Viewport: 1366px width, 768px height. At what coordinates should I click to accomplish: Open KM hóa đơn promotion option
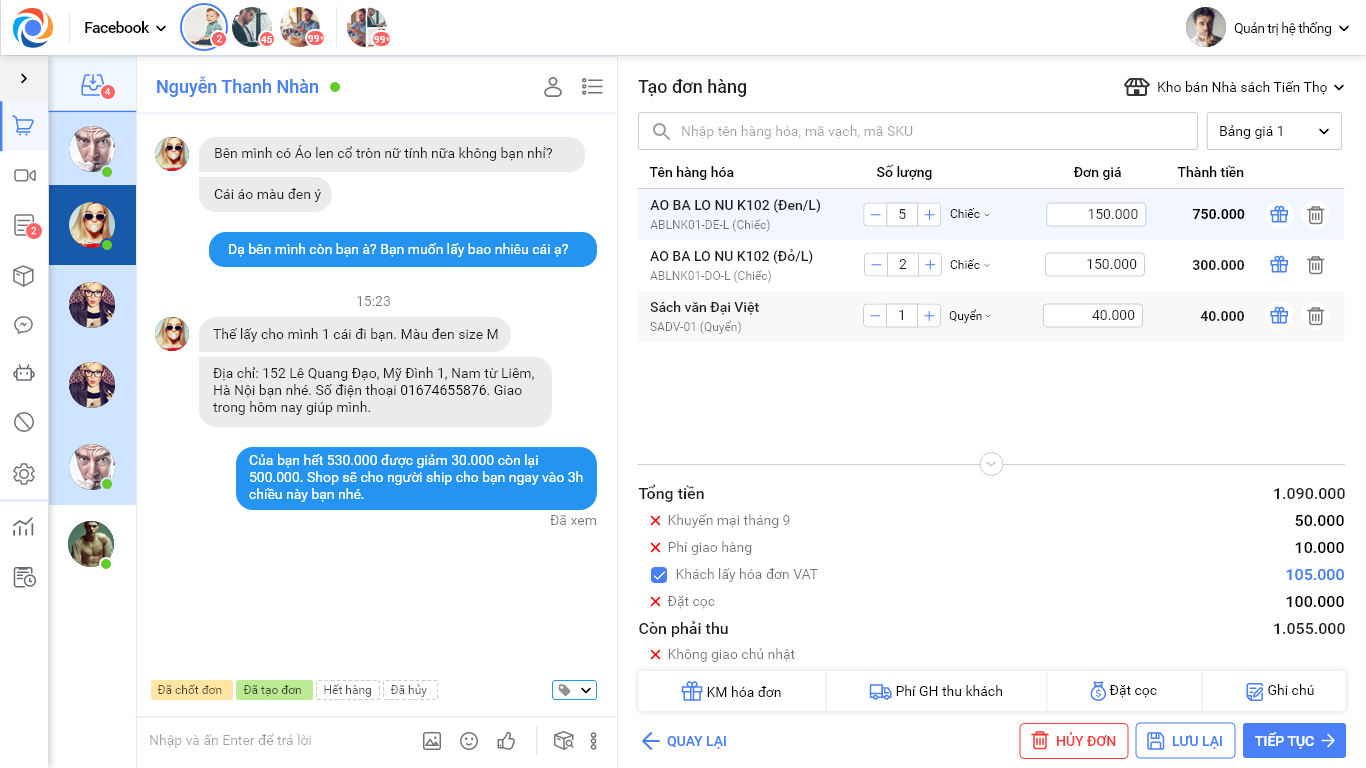(x=732, y=691)
